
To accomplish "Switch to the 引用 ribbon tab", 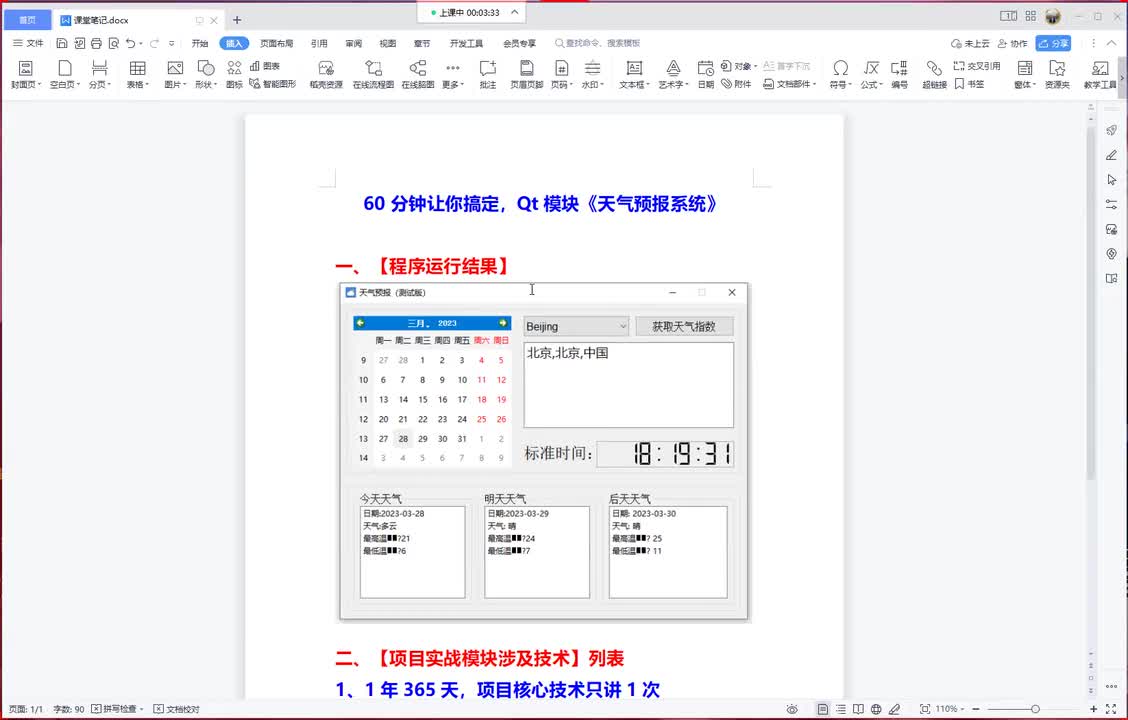I will click(319, 43).
